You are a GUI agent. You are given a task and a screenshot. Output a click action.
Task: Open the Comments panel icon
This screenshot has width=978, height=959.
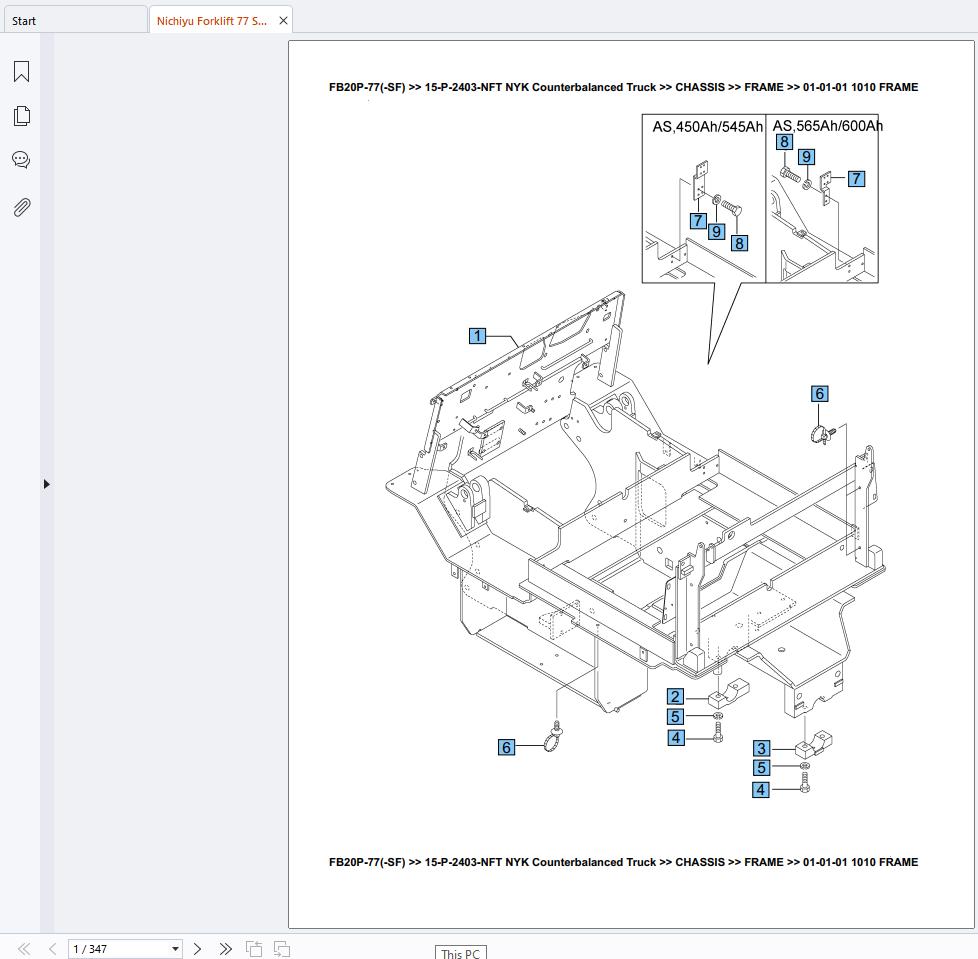(21, 160)
